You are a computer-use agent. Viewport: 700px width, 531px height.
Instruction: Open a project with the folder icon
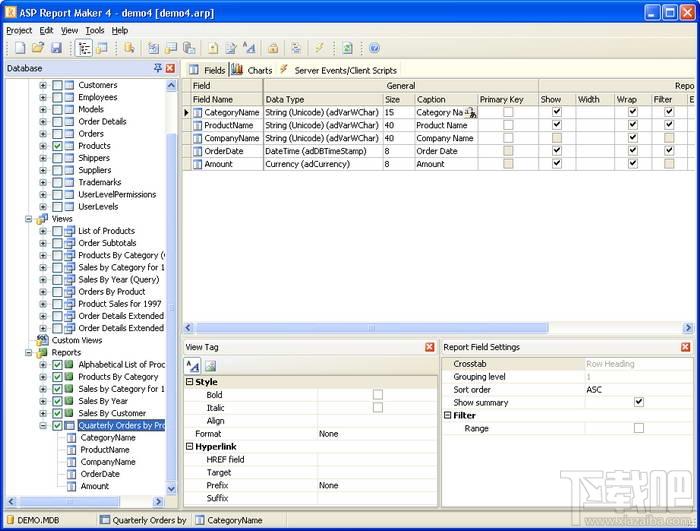pos(38,48)
